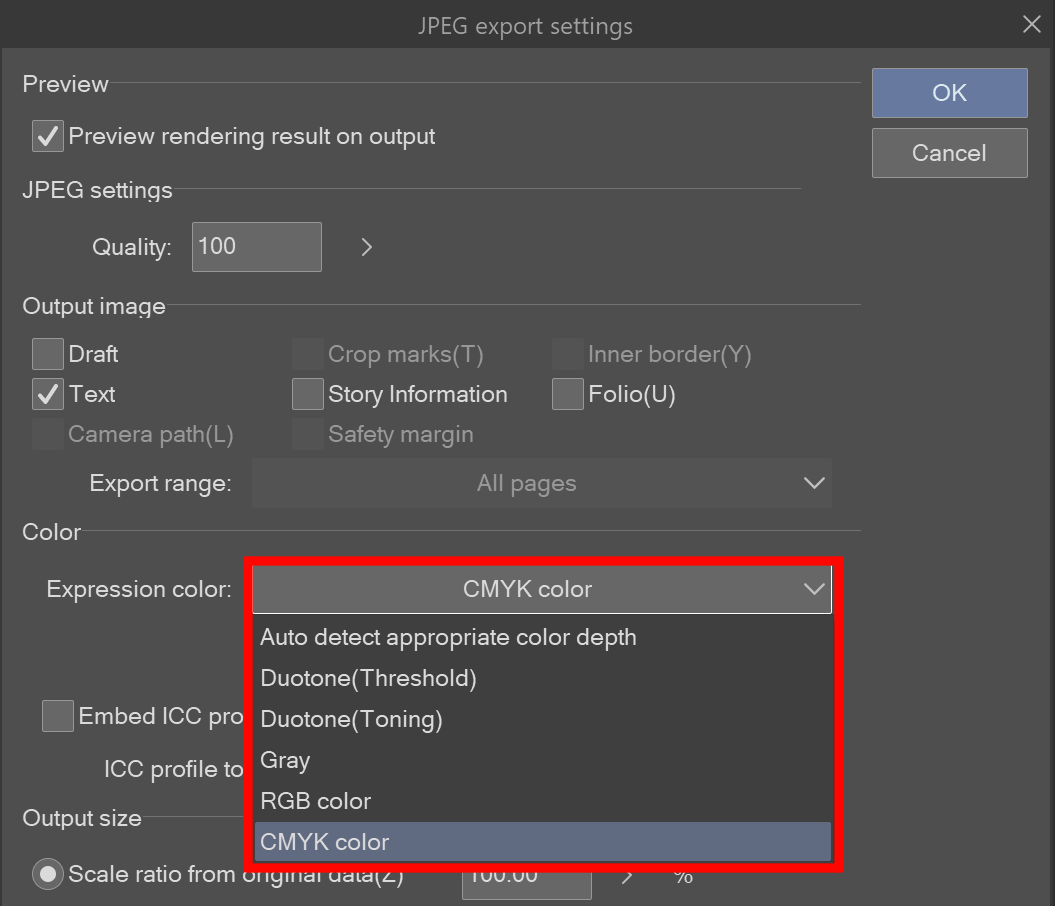Select the Gray color option
The height and width of the screenshot is (906, 1055).
tap(285, 761)
